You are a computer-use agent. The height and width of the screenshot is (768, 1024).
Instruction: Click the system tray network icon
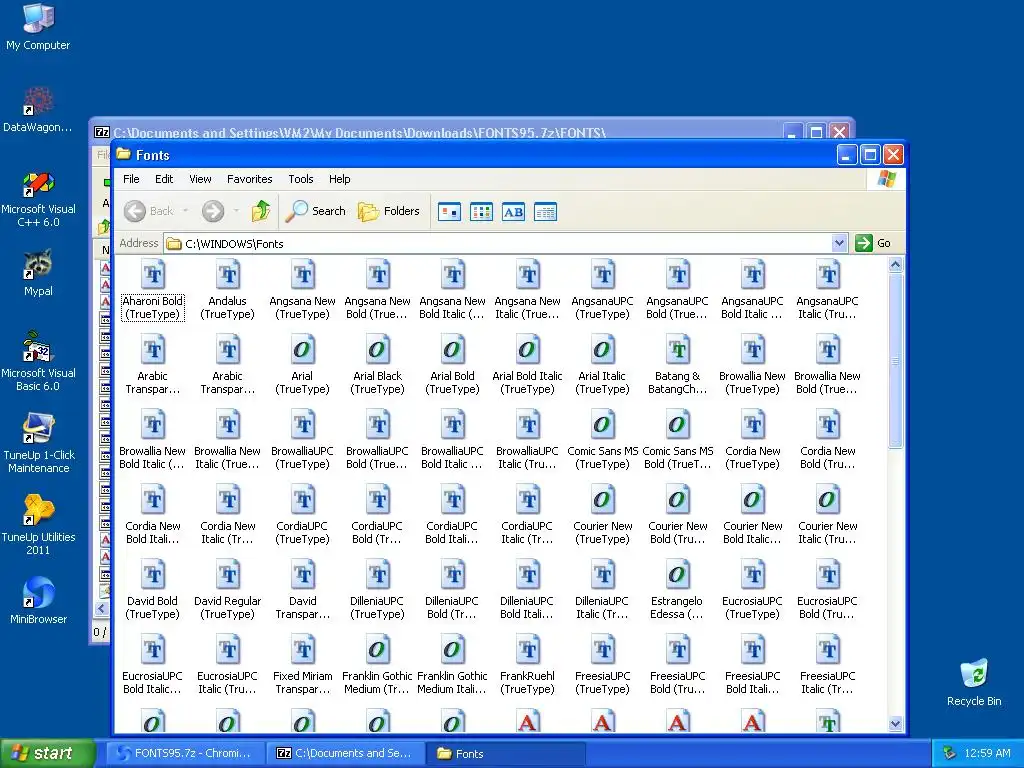point(950,753)
